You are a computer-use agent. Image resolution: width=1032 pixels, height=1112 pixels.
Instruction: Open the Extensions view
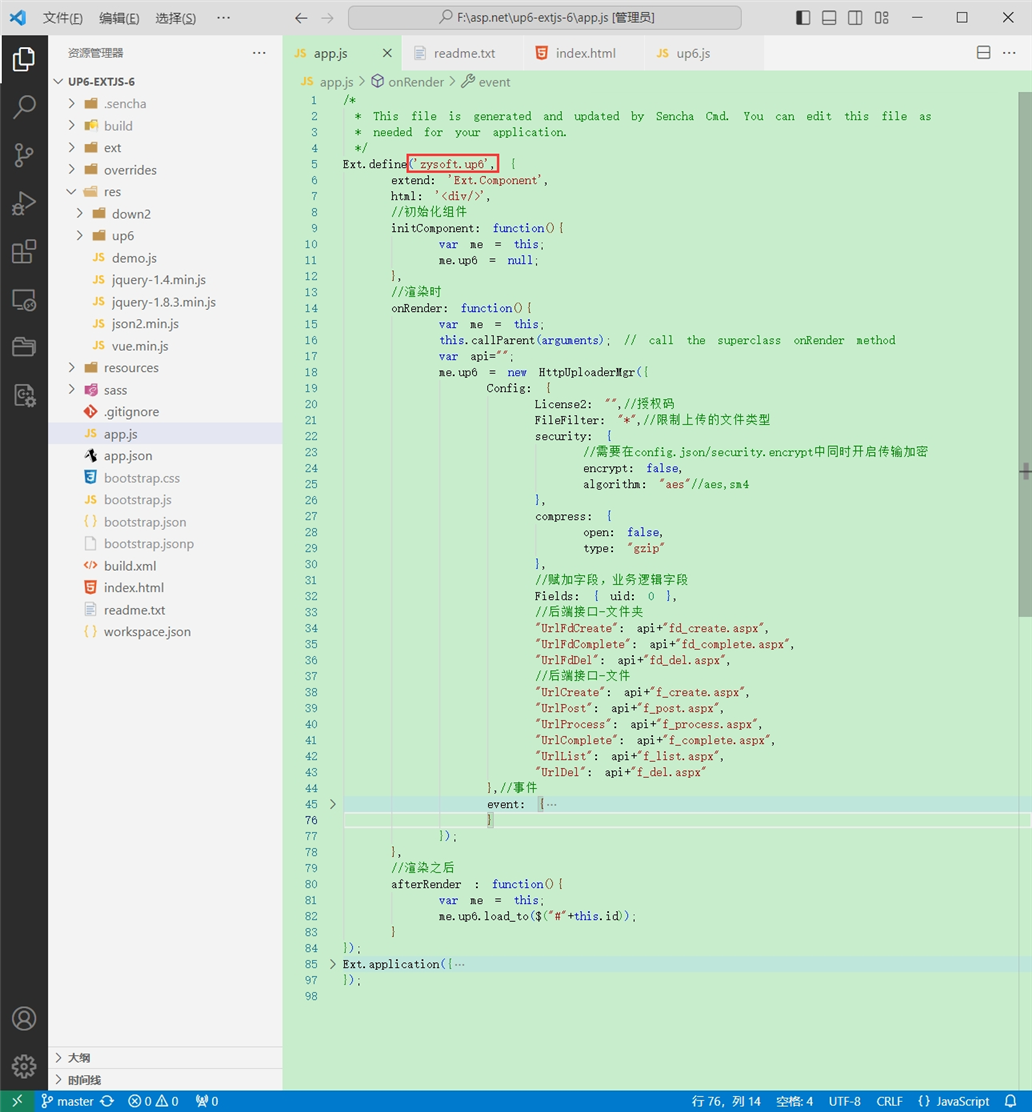(x=24, y=252)
